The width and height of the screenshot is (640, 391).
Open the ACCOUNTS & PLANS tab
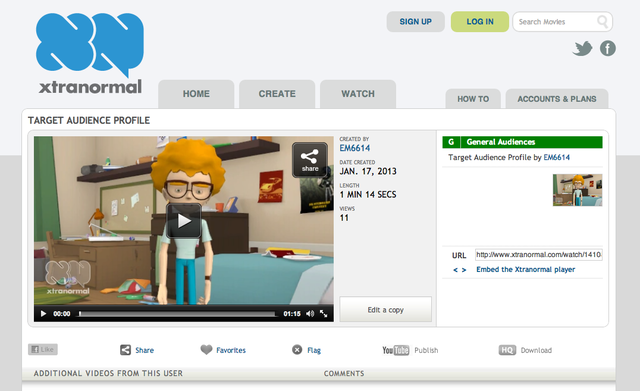coord(557,99)
